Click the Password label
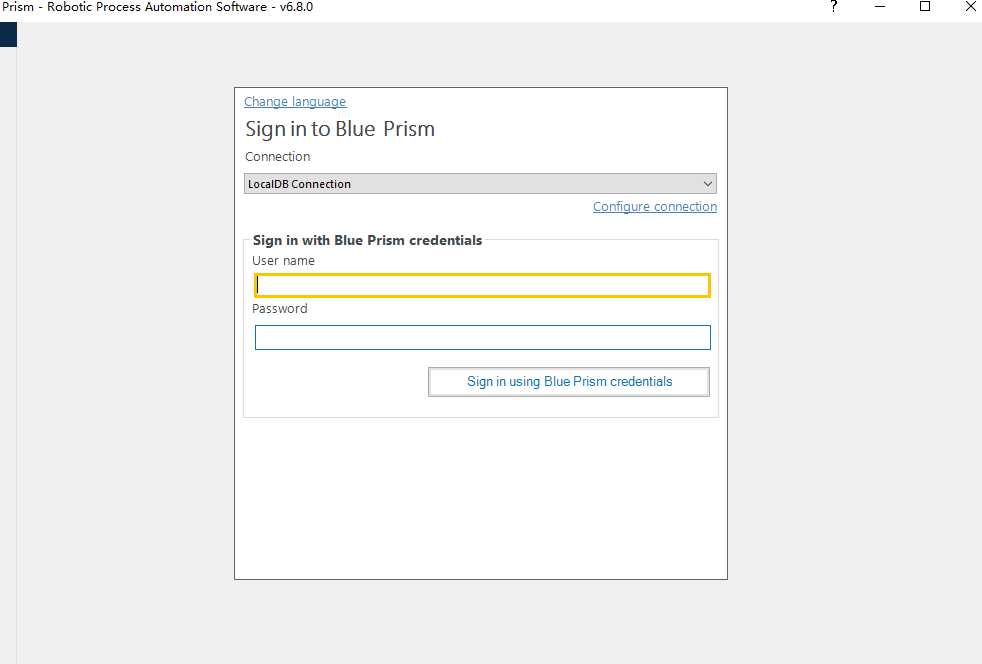 pyautogui.click(x=280, y=309)
